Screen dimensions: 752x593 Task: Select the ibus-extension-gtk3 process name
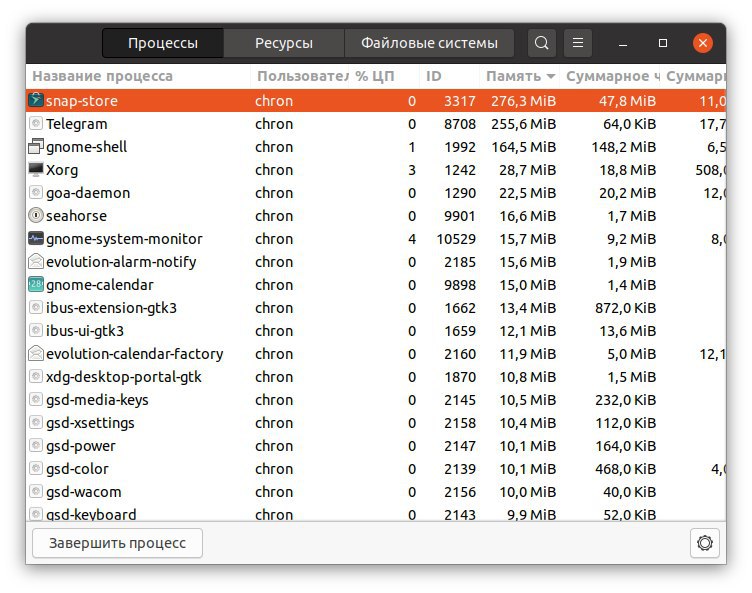pyautogui.click(x=111, y=308)
